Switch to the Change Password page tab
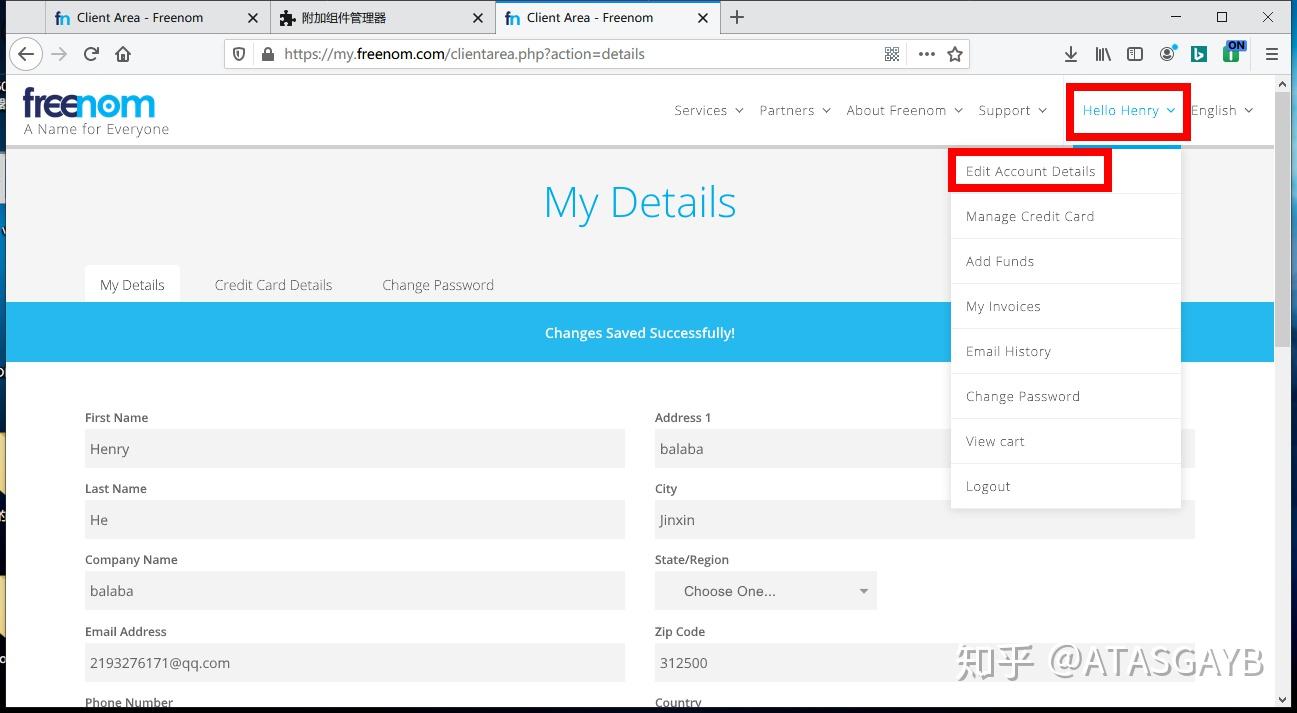Image resolution: width=1297 pixels, height=713 pixels. pos(438,285)
